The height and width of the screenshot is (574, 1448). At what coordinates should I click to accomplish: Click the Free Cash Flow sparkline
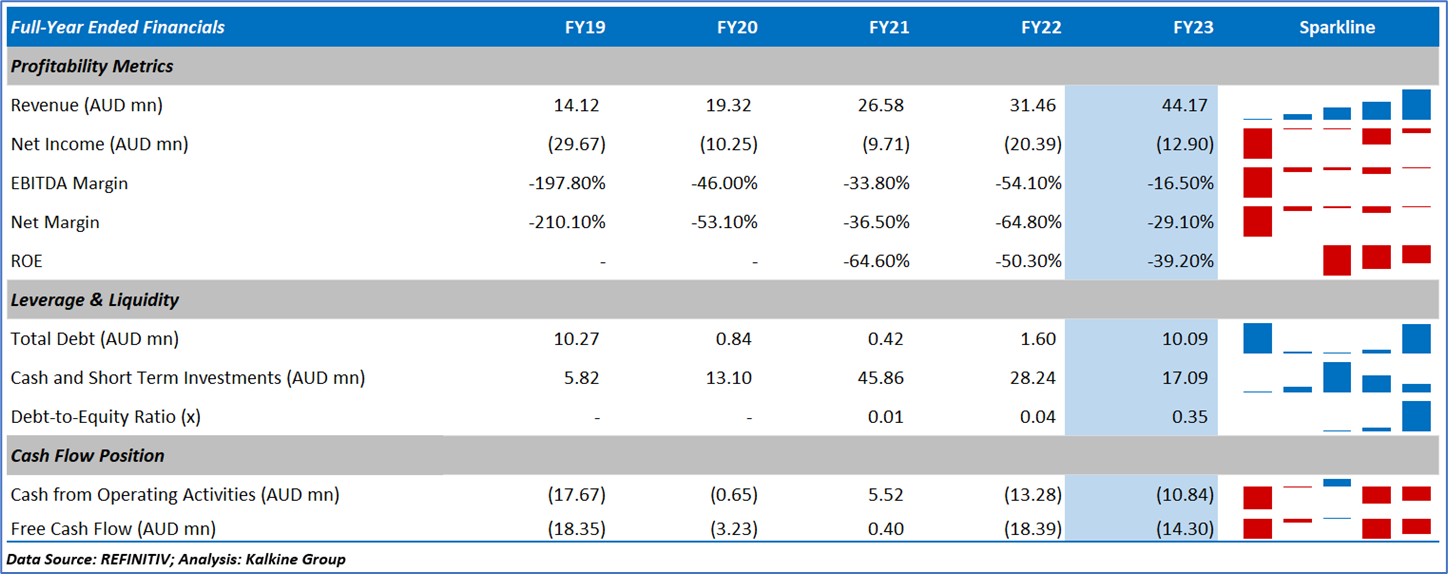(x=1336, y=527)
